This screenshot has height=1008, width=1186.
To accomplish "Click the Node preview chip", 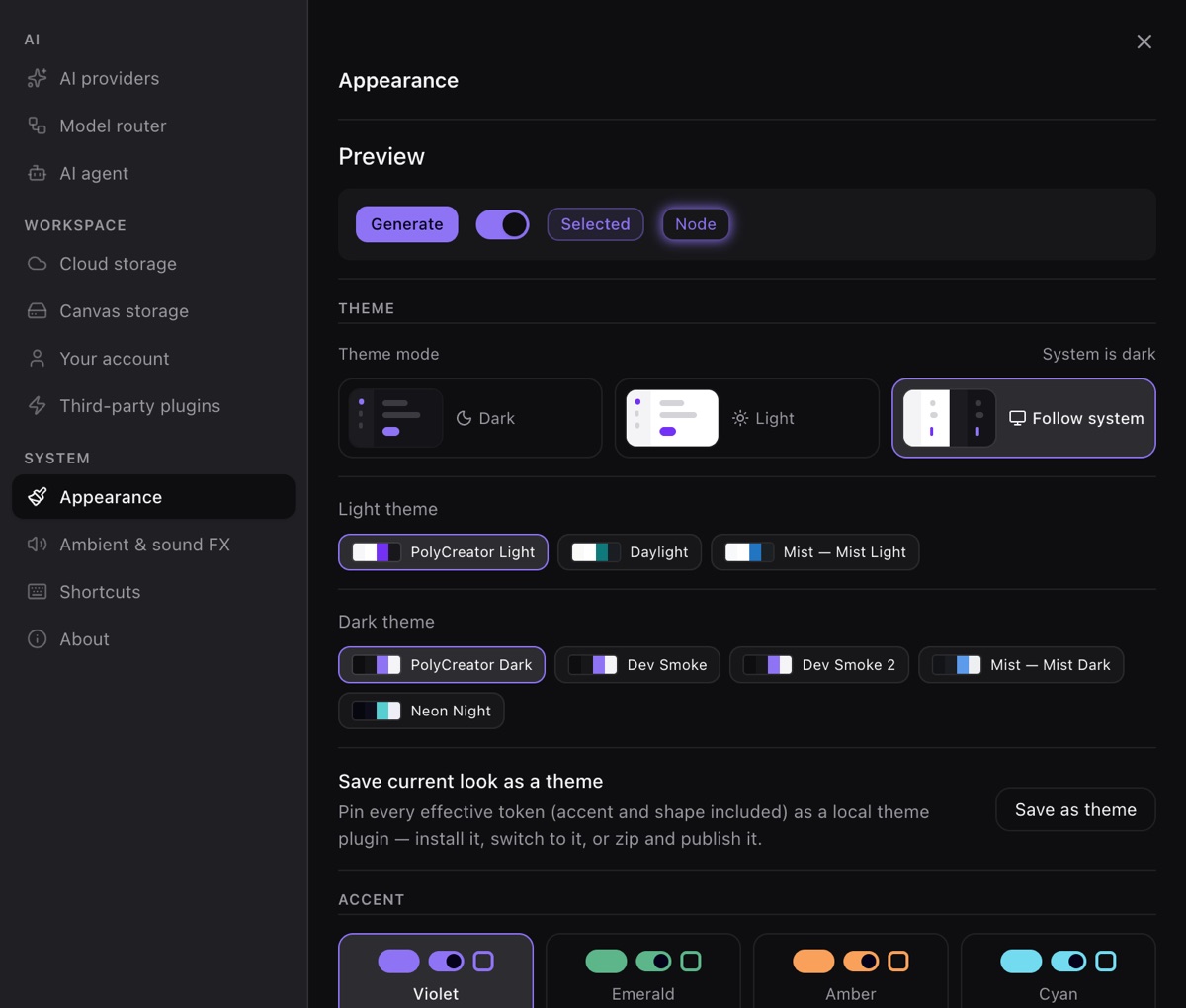I will click(x=696, y=224).
